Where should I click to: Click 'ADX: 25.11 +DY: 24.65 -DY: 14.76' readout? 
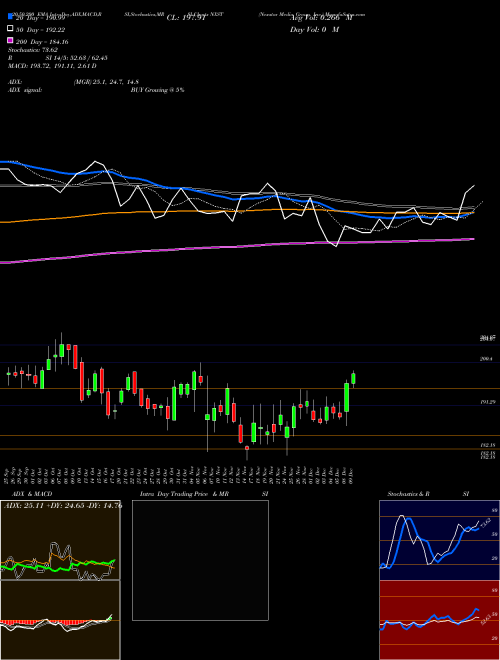coord(63,505)
